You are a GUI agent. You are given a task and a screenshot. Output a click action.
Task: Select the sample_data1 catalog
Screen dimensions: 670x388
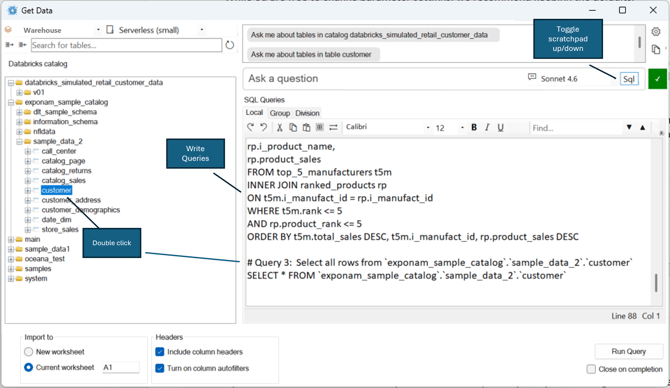click(x=47, y=249)
